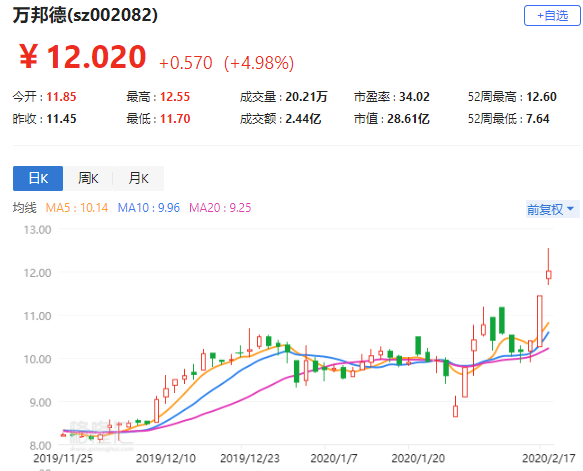Click the MA10 : 9.96 indicator
Viewport: 583px width, 471px height.
[149, 207]
